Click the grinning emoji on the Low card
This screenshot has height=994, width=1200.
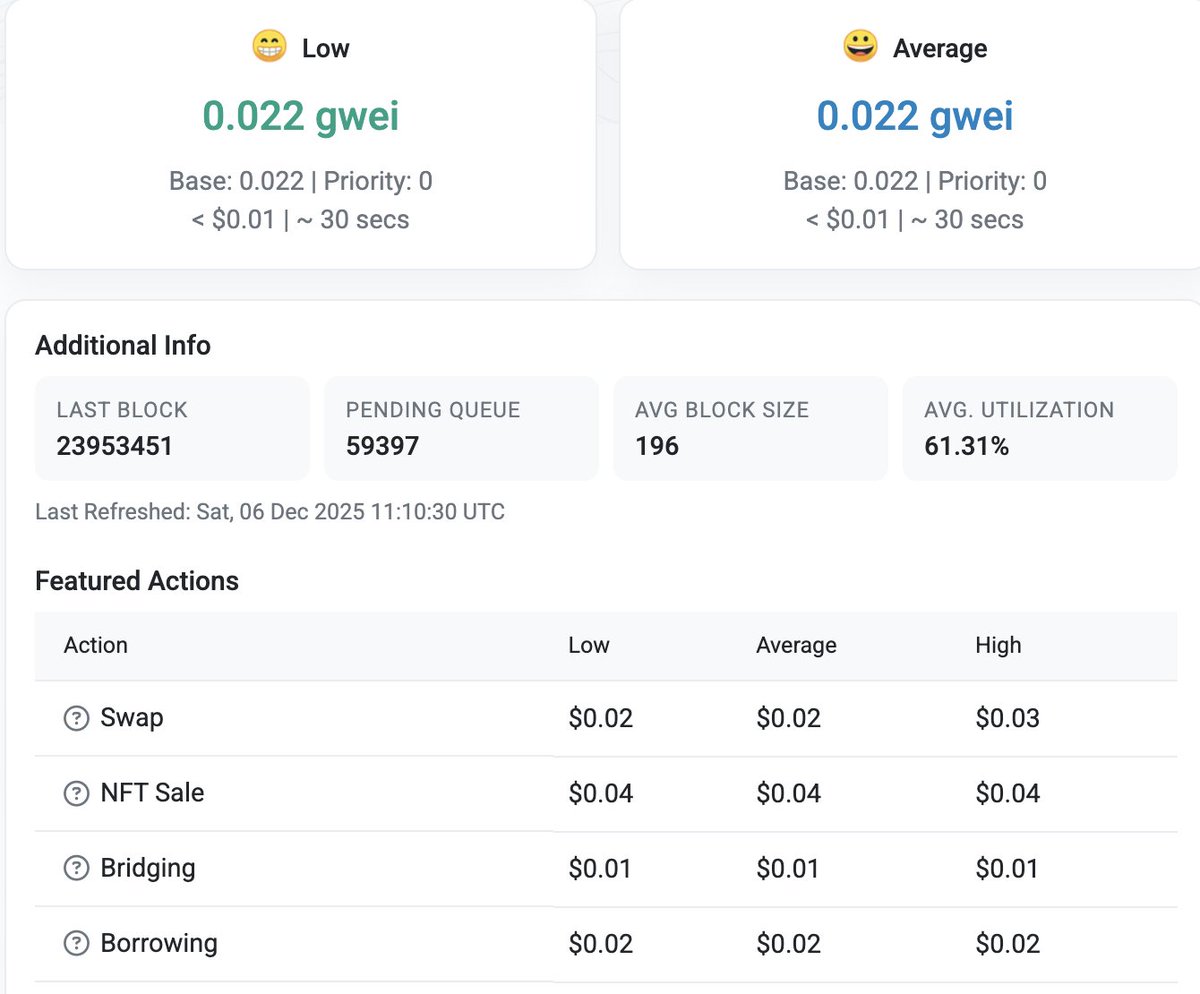tap(268, 46)
